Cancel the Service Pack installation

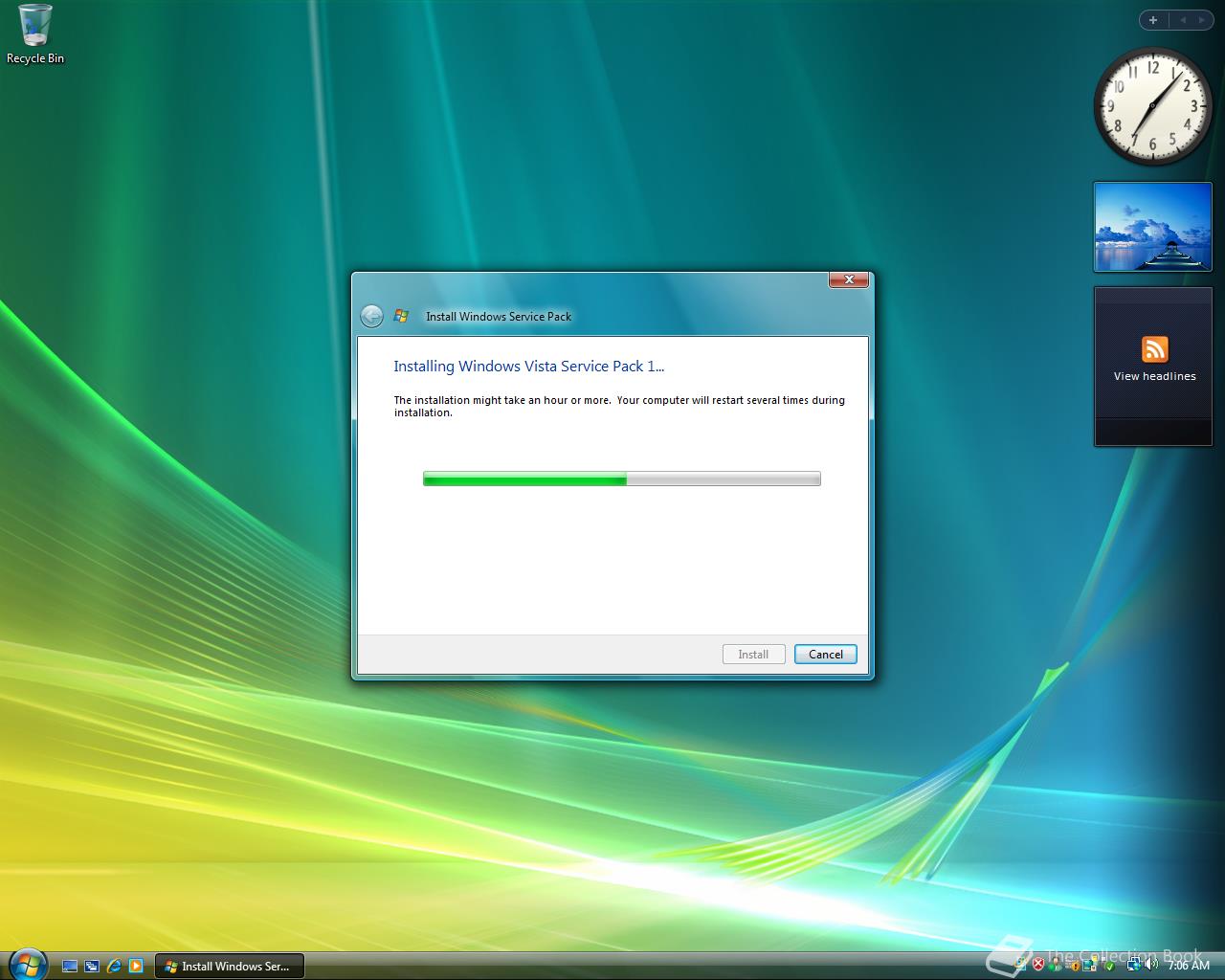(x=825, y=654)
